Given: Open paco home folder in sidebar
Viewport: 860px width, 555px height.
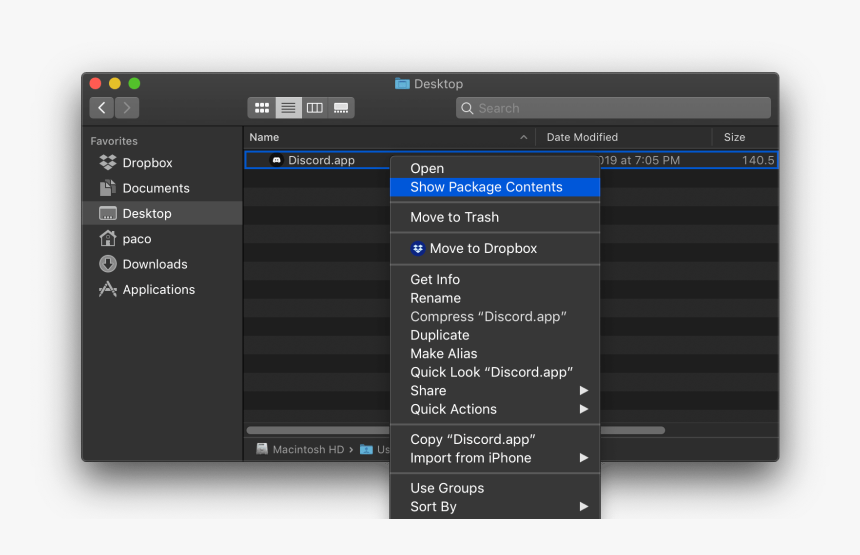Looking at the screenshot, I should coord(162,239).
